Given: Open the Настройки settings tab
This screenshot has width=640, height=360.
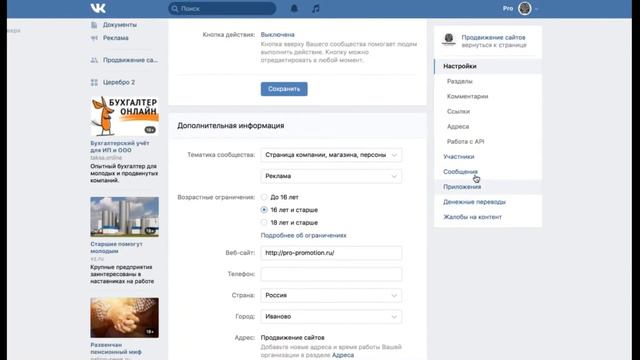Looking at the screenshot, I should click(x=488, y=66).
